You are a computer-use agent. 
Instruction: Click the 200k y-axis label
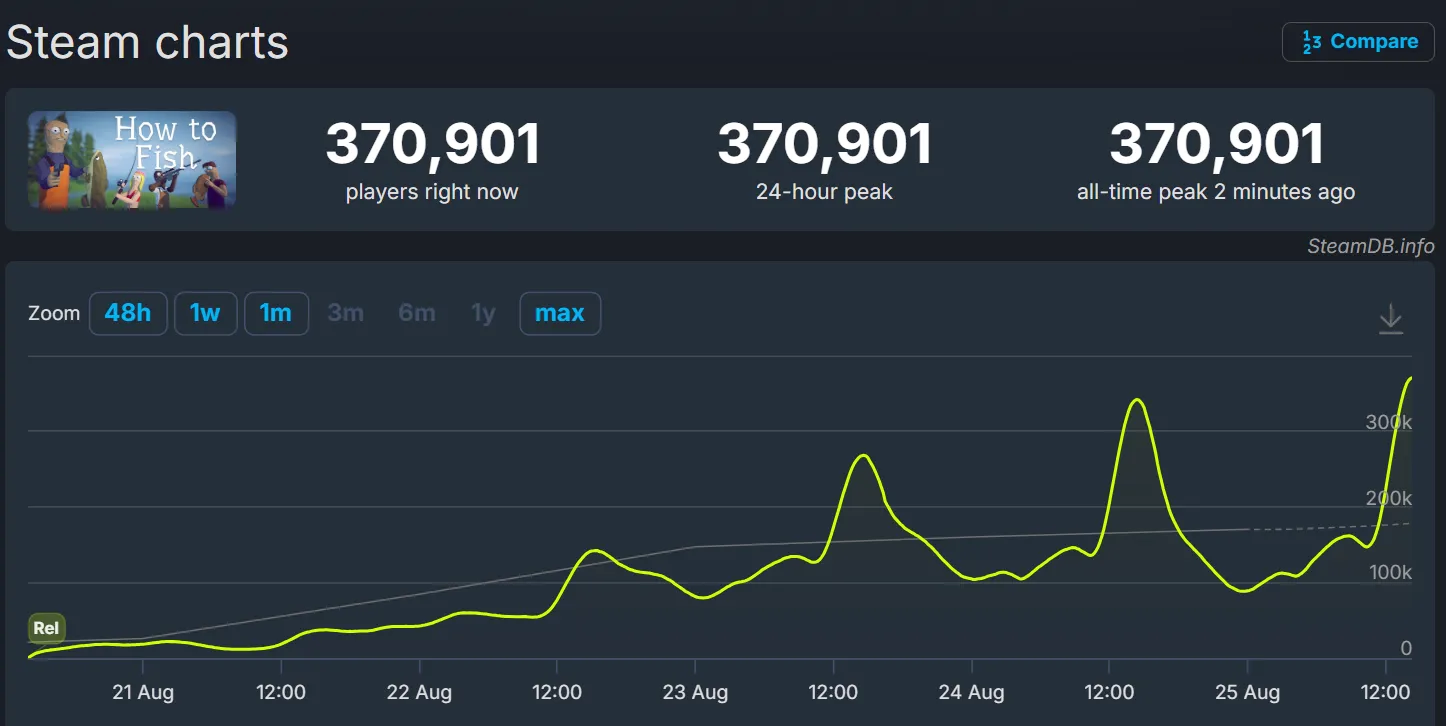[x=1389, y=498]
